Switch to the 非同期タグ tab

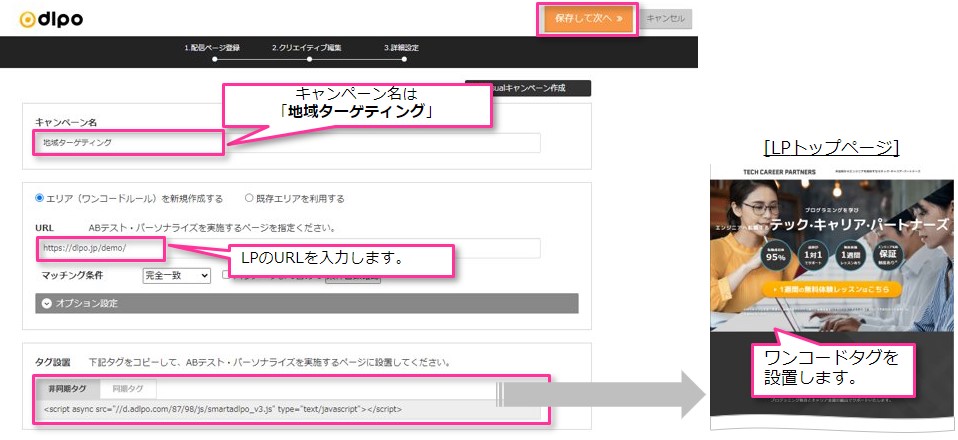(67, 389)
